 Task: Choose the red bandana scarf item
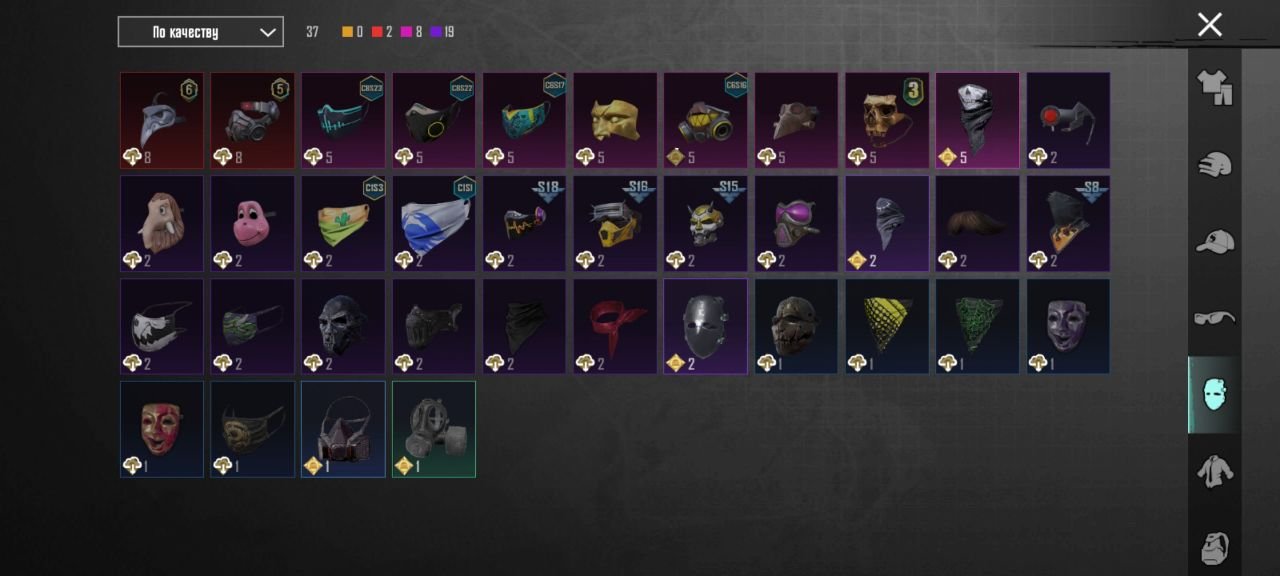(615, 326)
